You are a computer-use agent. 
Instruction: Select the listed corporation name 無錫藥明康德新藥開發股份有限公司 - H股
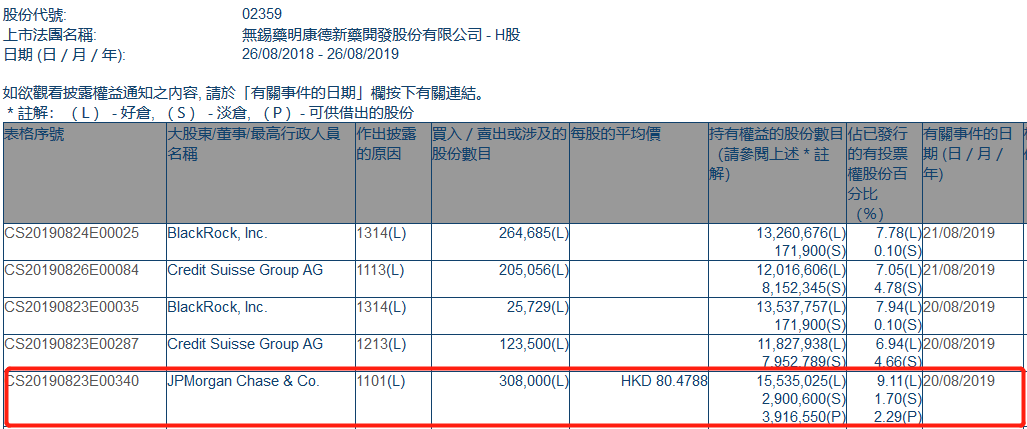pos(381,35)
